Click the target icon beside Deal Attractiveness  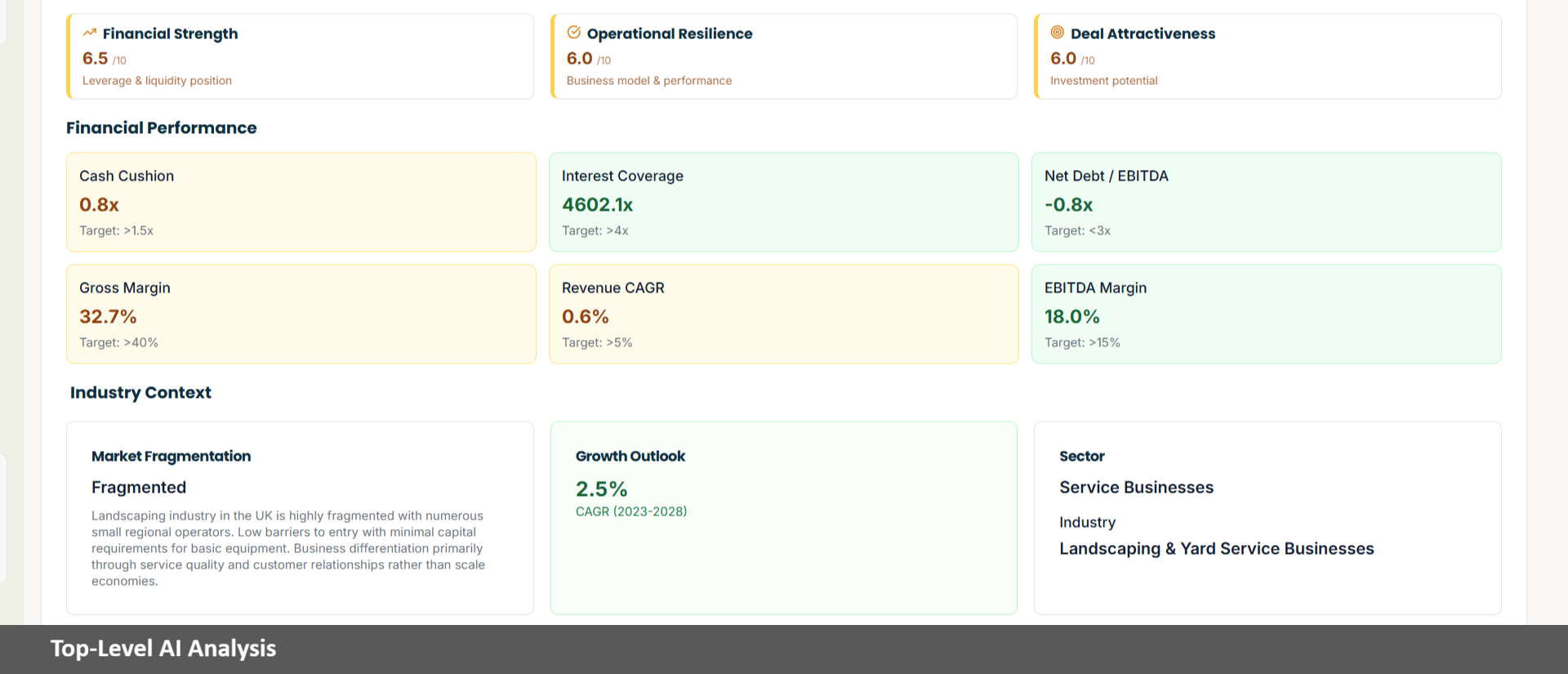1058,33
